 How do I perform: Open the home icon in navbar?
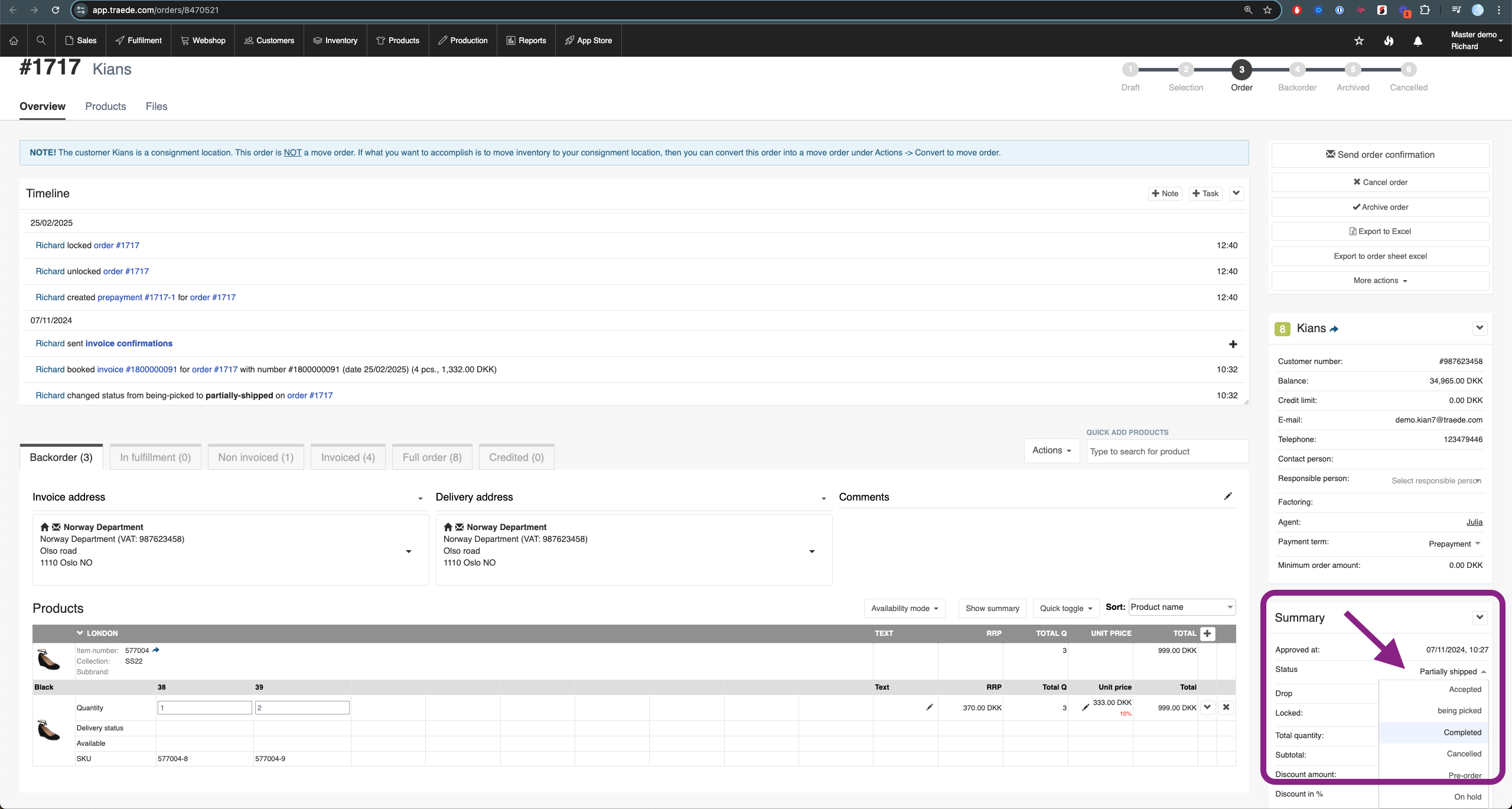tap(14, 41)
